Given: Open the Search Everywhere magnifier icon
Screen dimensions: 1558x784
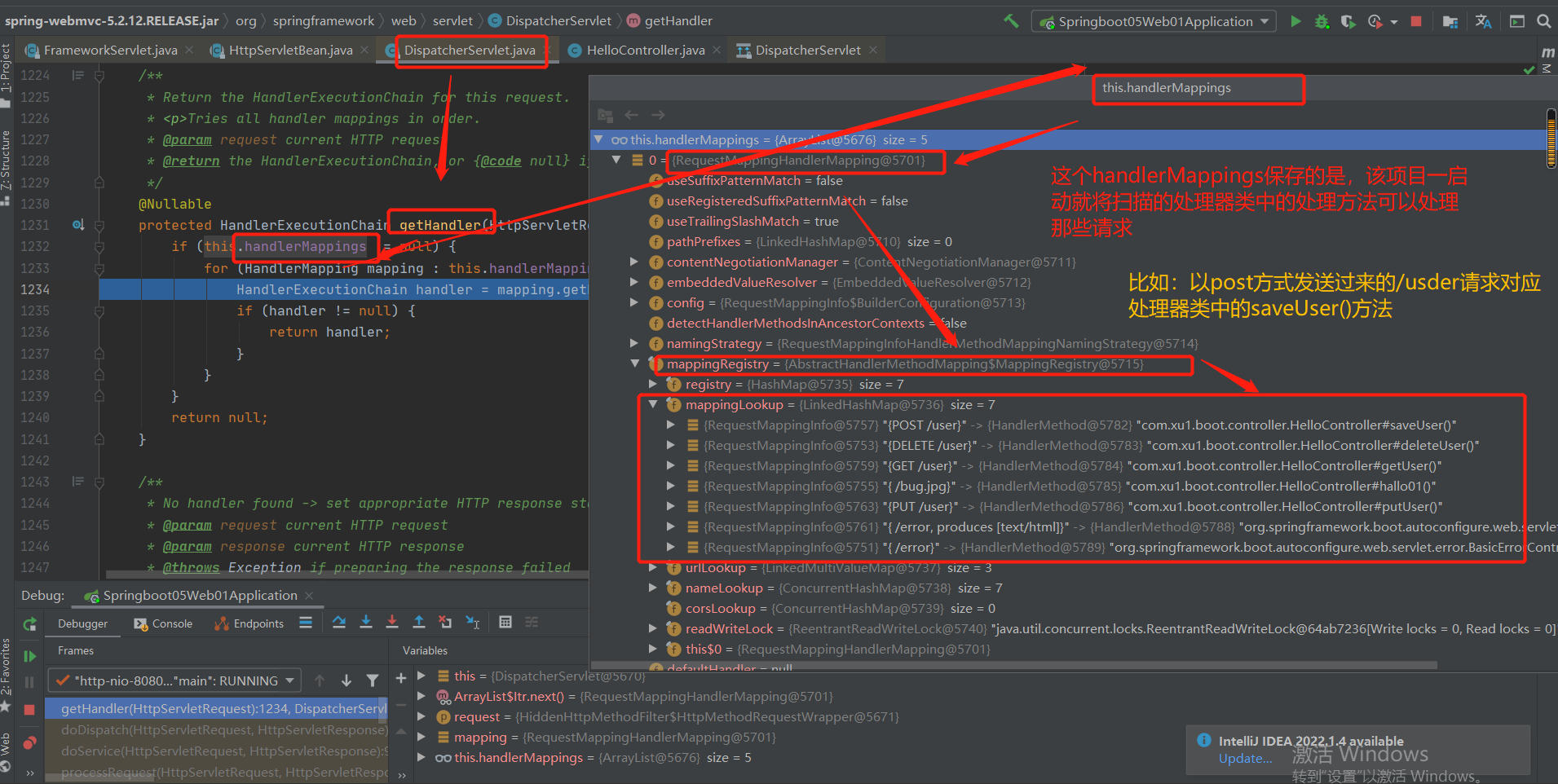Looking at the screenshot, I should click(x=1543, y=21).
